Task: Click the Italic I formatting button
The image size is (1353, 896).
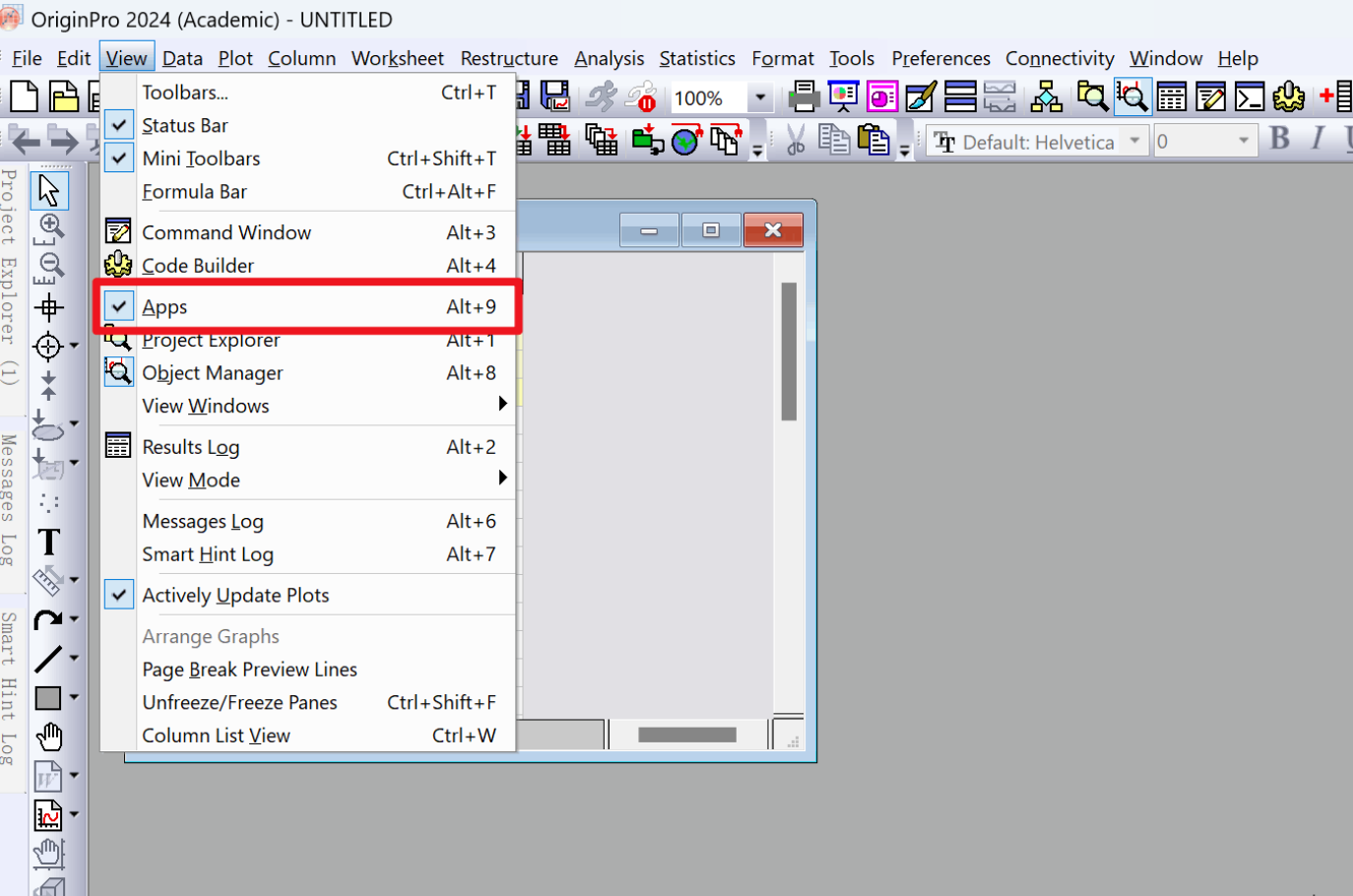Action: click(1318, 139)
